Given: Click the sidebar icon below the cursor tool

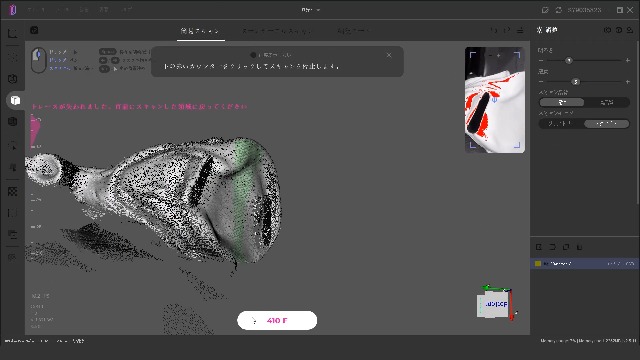Looking at the screenshot, I should pyautogui.click(x=13, y=167).
